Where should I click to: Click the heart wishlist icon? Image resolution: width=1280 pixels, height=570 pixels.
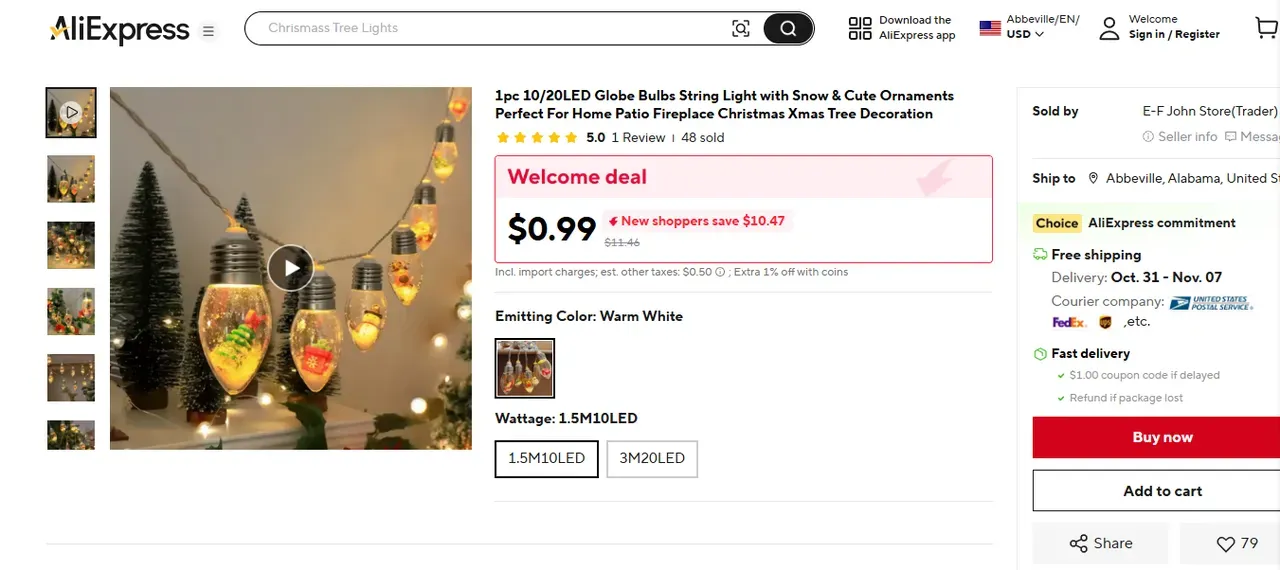[1226, 544]
